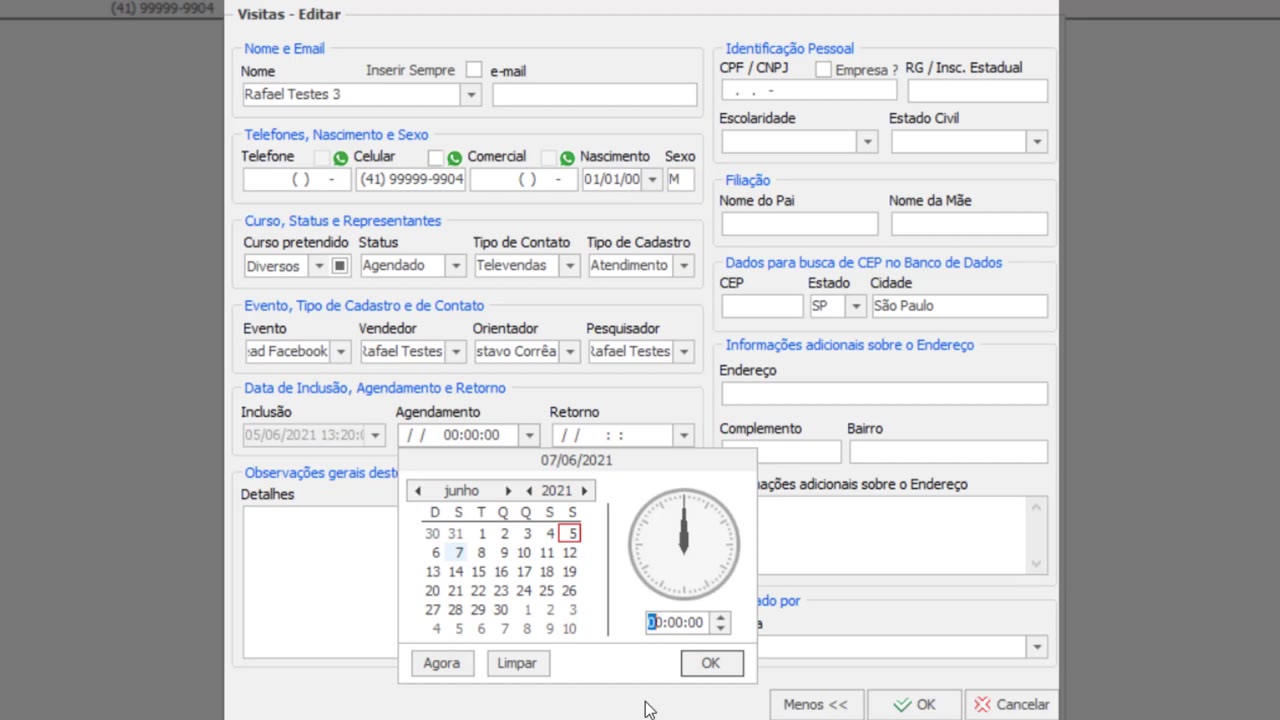Click the Endereço input field
The height and width of the screenshot is (720, 1280).
[x=884, y=393]
